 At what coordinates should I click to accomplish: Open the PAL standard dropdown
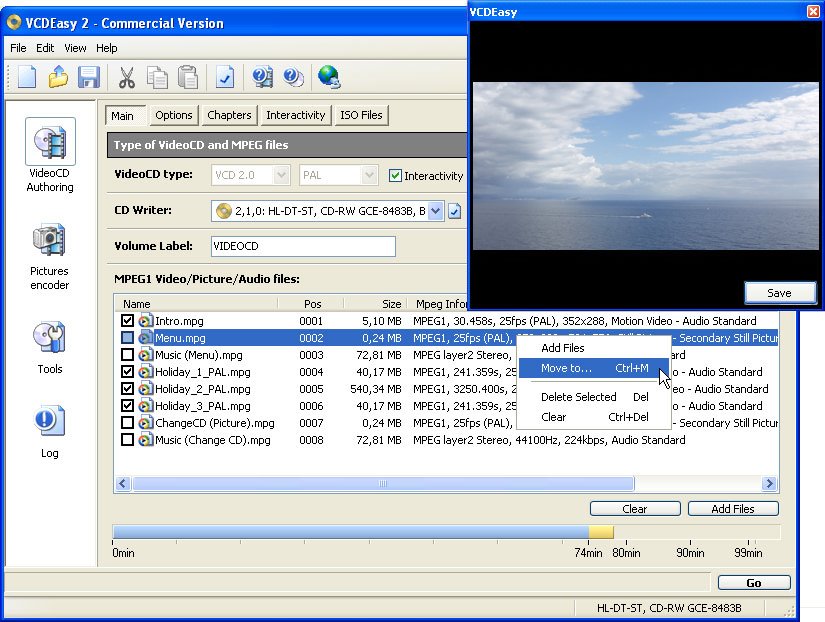pyautogui.click(x=338, y=175)
